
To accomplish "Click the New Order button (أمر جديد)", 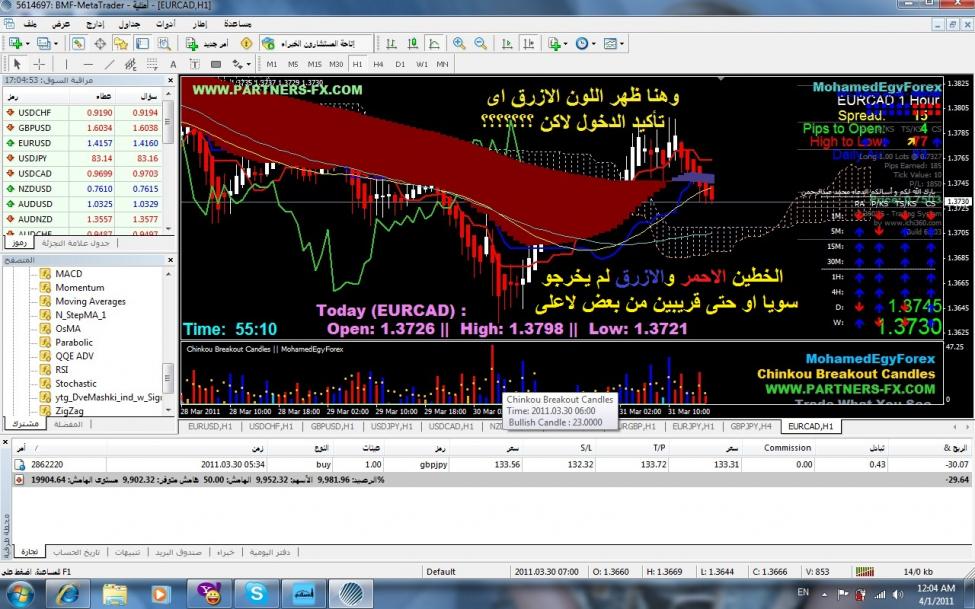I will pos(208,44).
